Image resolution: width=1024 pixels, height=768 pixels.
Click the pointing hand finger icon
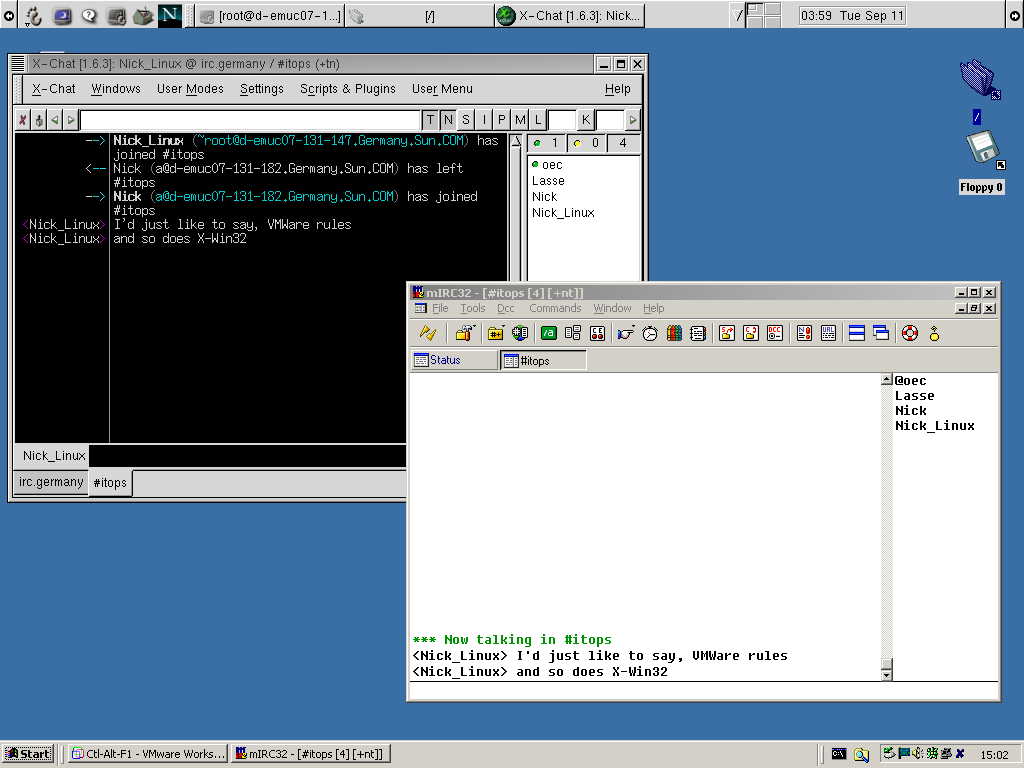tap(626, 333)
